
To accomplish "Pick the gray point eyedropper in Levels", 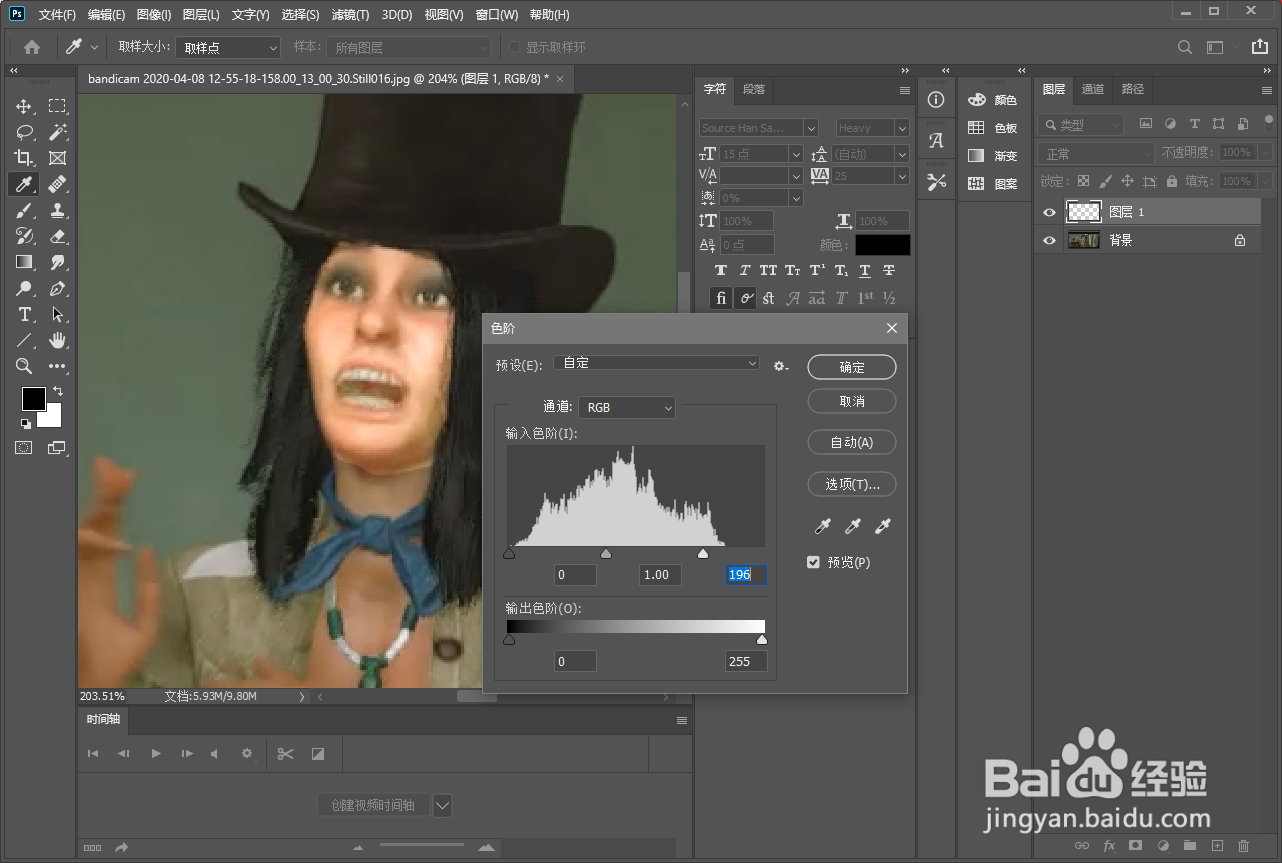I will point(853,526).
